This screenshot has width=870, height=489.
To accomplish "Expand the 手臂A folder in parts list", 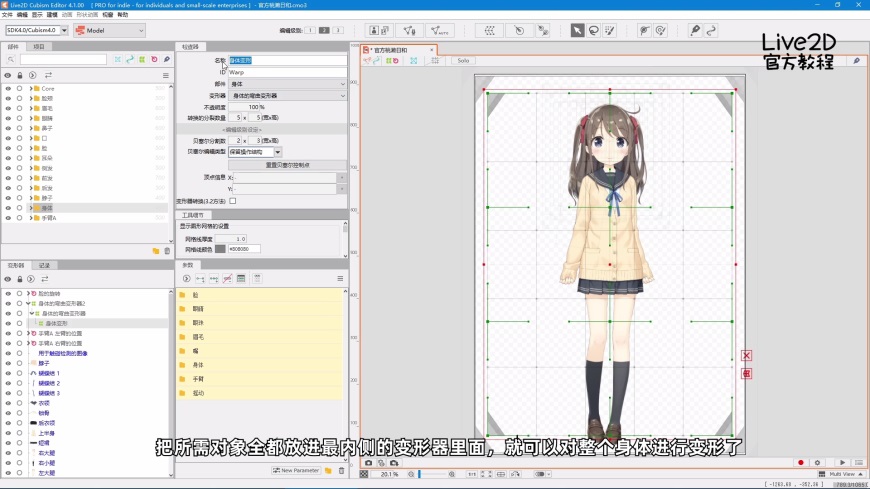I will coord(31,218).
